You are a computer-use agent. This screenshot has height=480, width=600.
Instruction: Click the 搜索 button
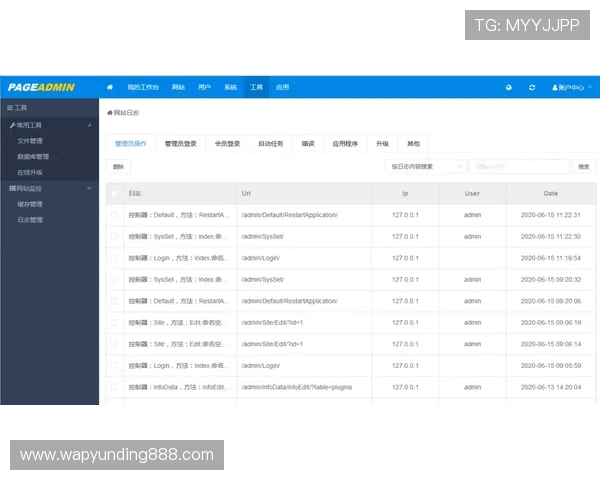pyautogui.click(x=584, y=166)
